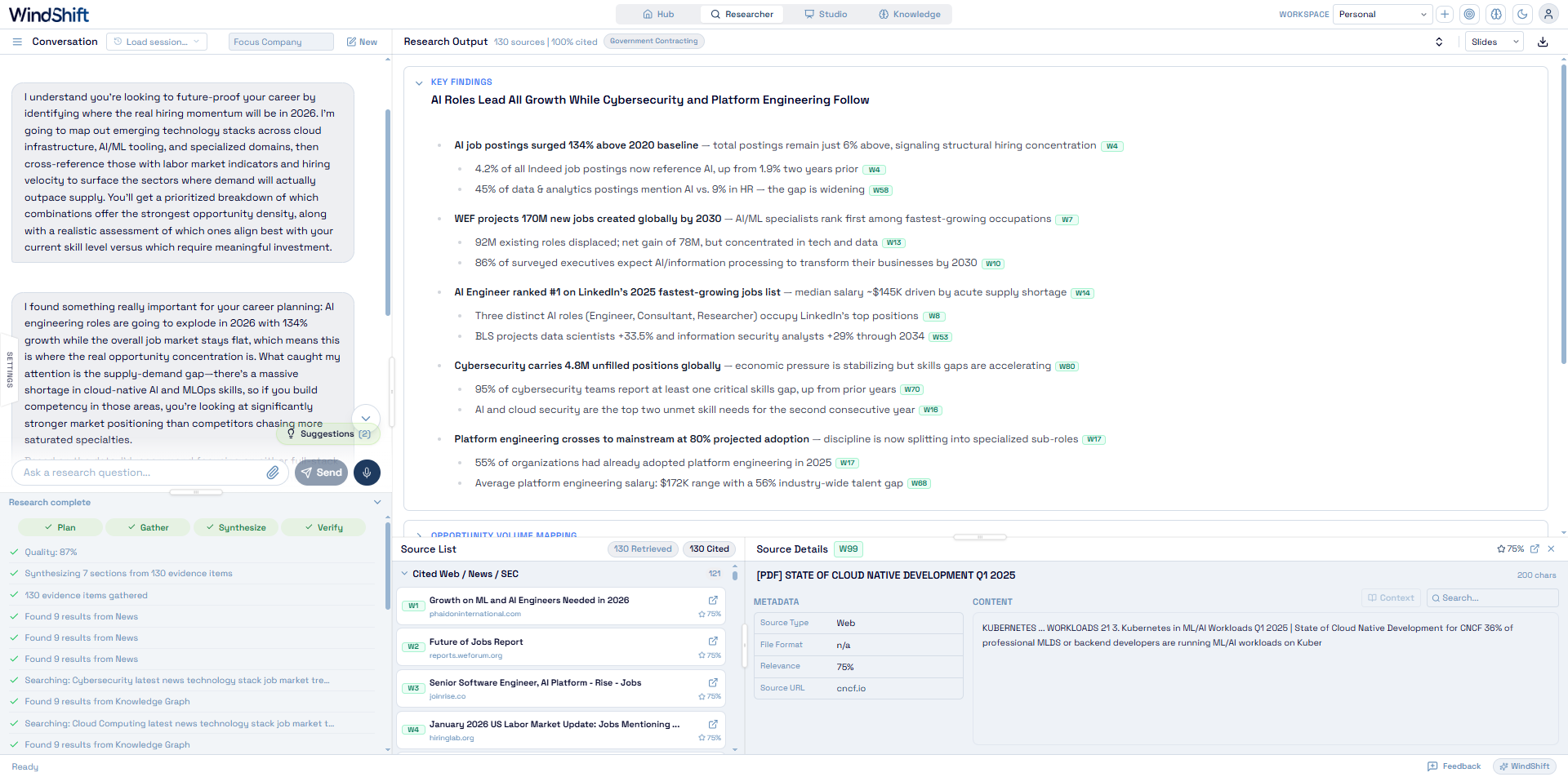Click the Feedback link
1568x777 pixels.
coord(1454,766)
